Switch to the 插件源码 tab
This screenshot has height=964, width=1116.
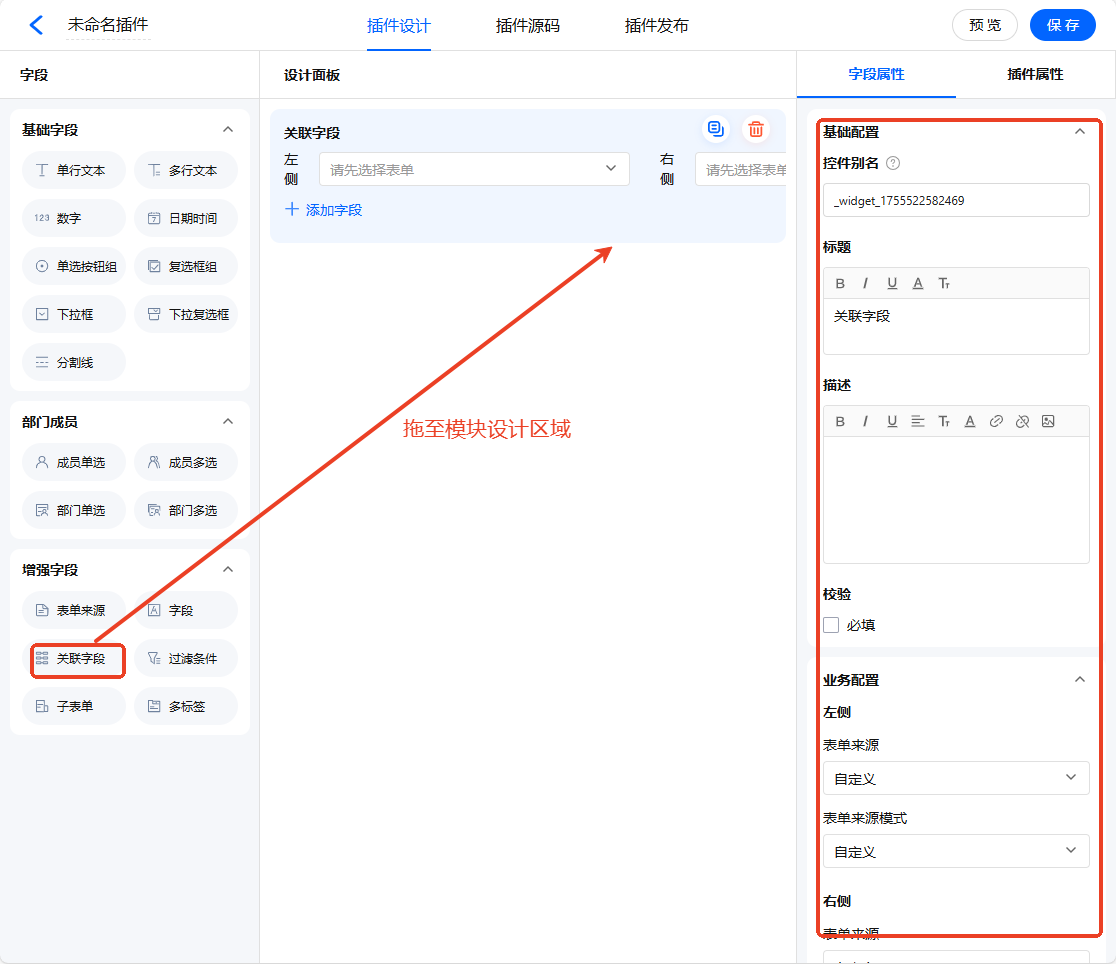click(x=527, y=26)
